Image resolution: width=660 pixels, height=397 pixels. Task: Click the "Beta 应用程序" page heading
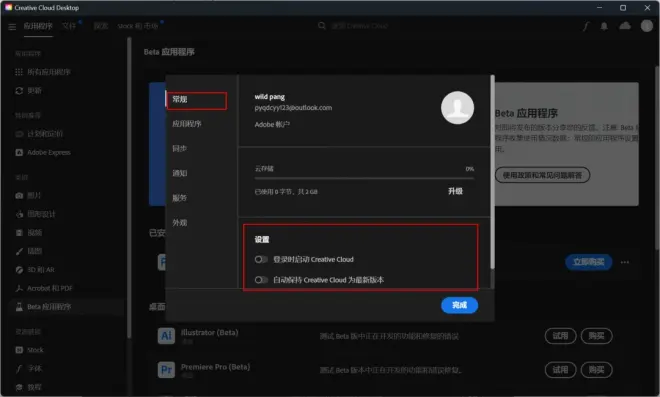pyautogui.click(x=169, y=52)
